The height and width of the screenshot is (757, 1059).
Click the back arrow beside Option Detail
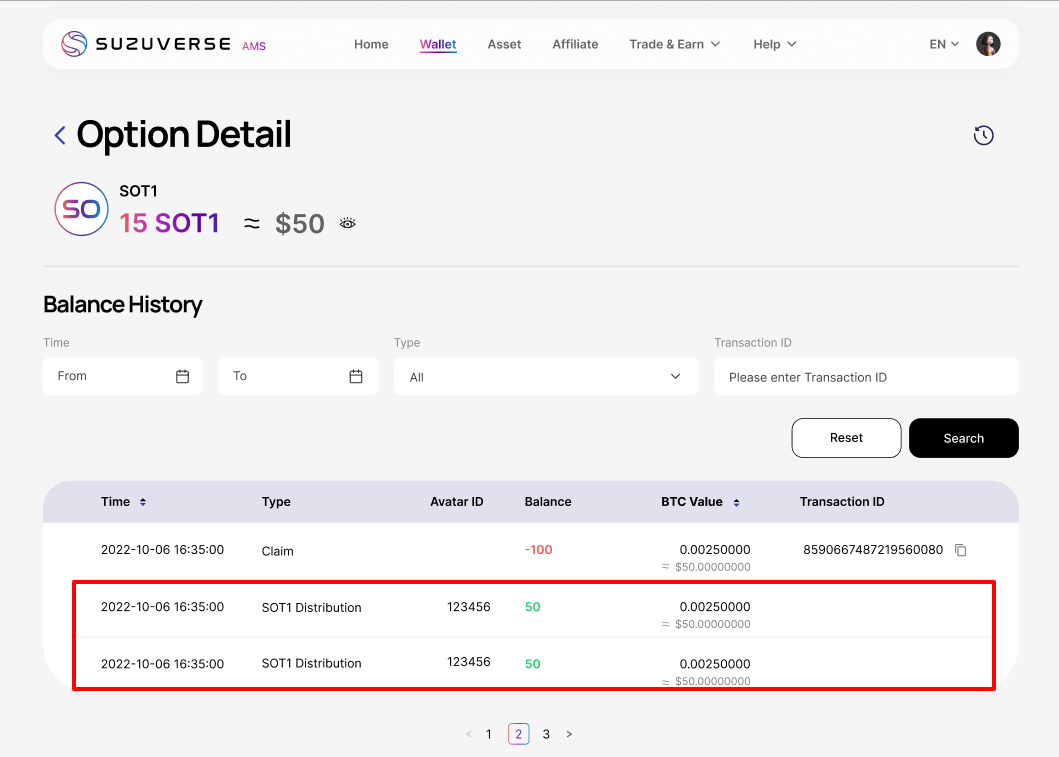click(x=60, y=136)
